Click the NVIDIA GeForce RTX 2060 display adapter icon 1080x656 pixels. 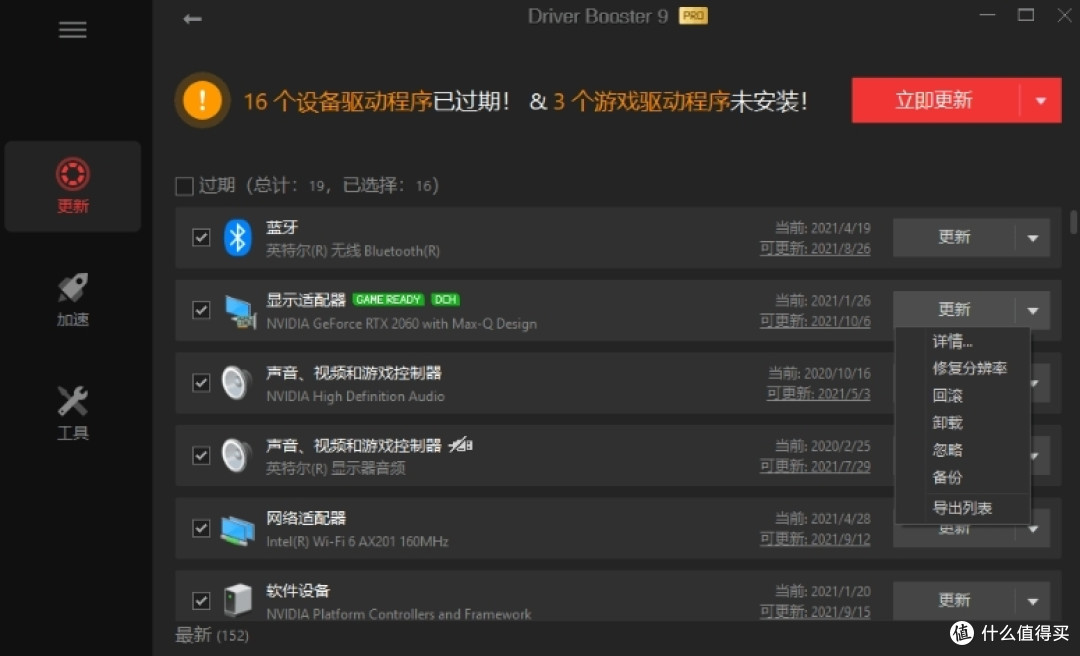pos(240,310)
